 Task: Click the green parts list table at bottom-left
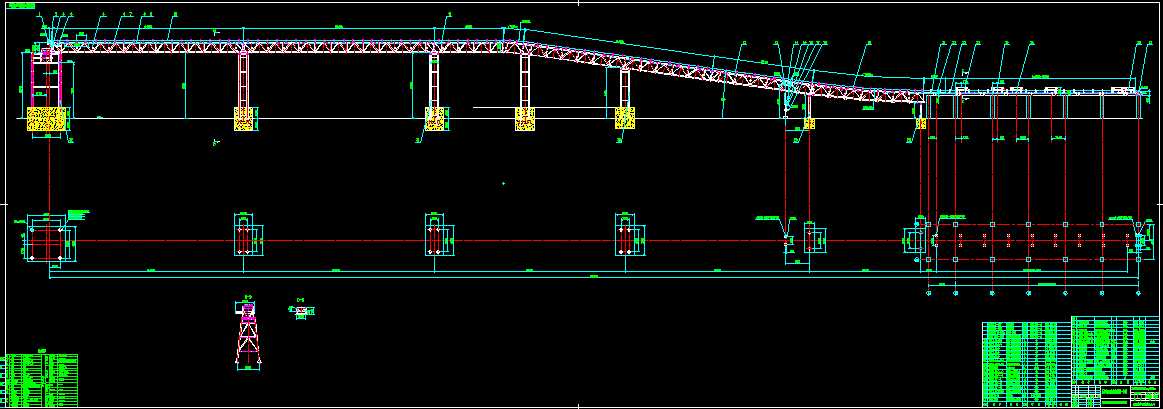(x=41, y=379)
